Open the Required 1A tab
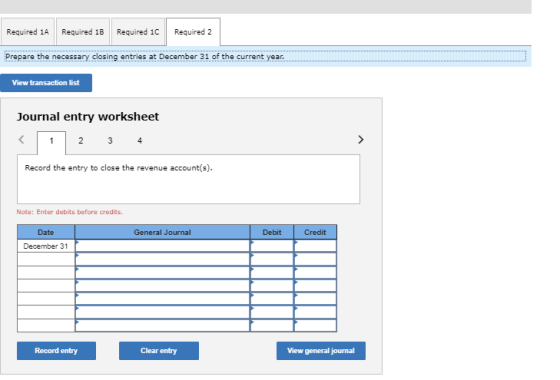The width and height of the screenshot is (560, 380). coord(28,32)
